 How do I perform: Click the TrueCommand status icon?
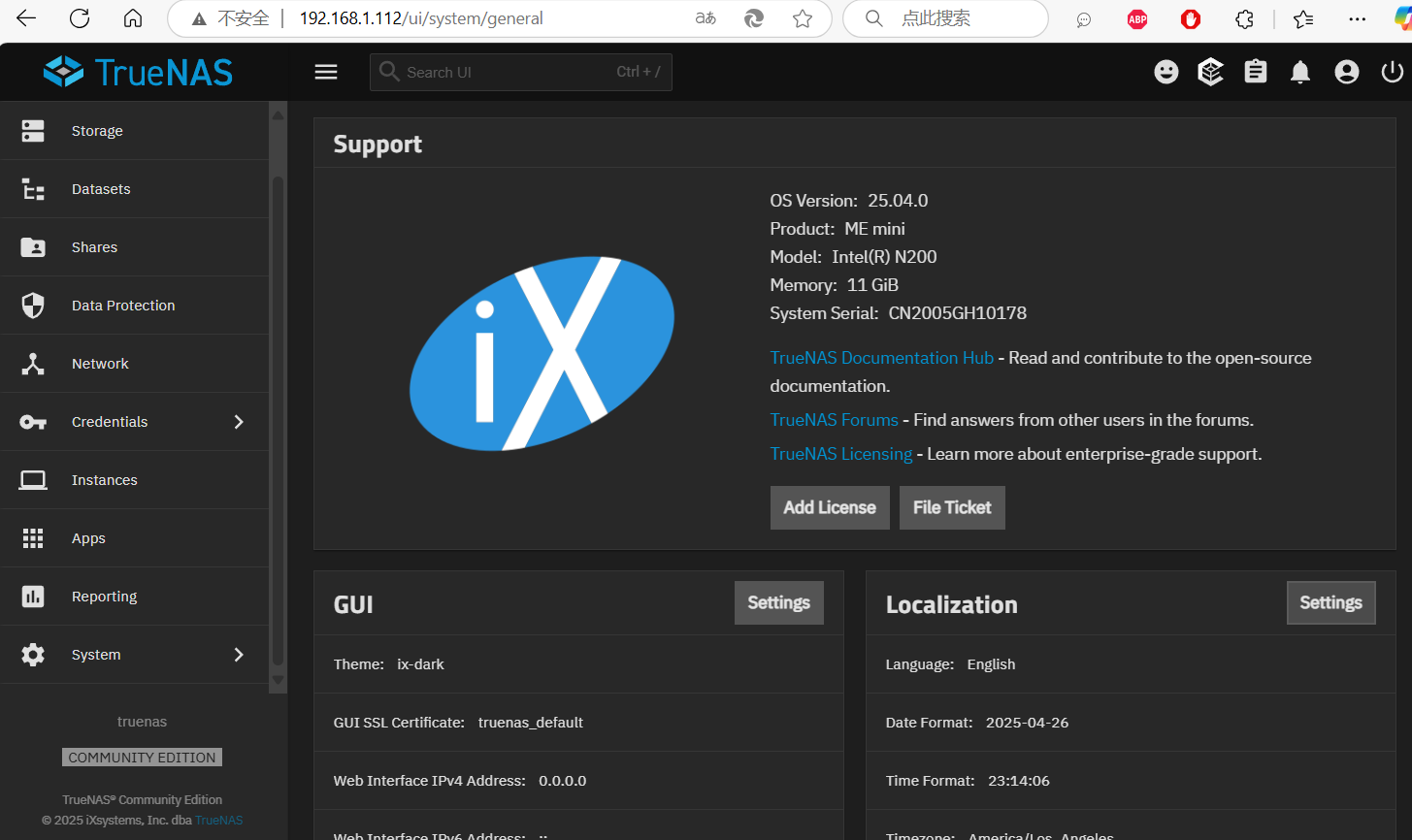pos(1210,73)
